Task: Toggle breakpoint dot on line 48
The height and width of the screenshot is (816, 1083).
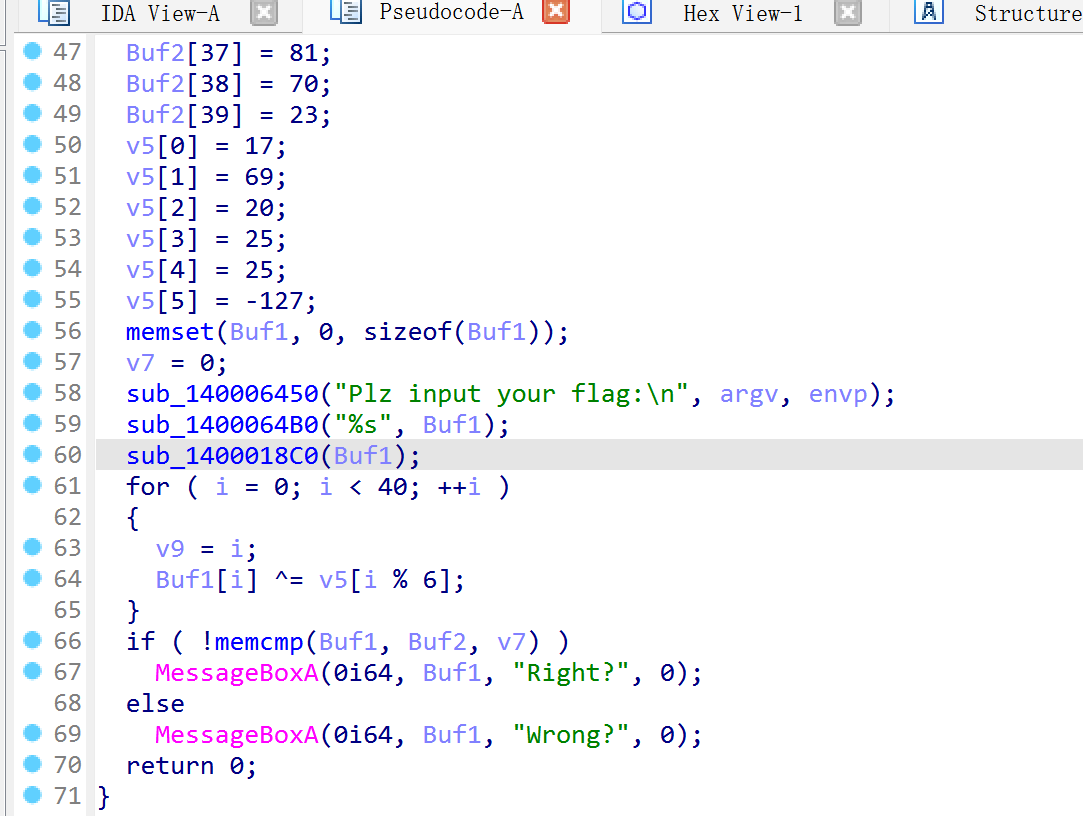Action: click(x=32, y=82)
